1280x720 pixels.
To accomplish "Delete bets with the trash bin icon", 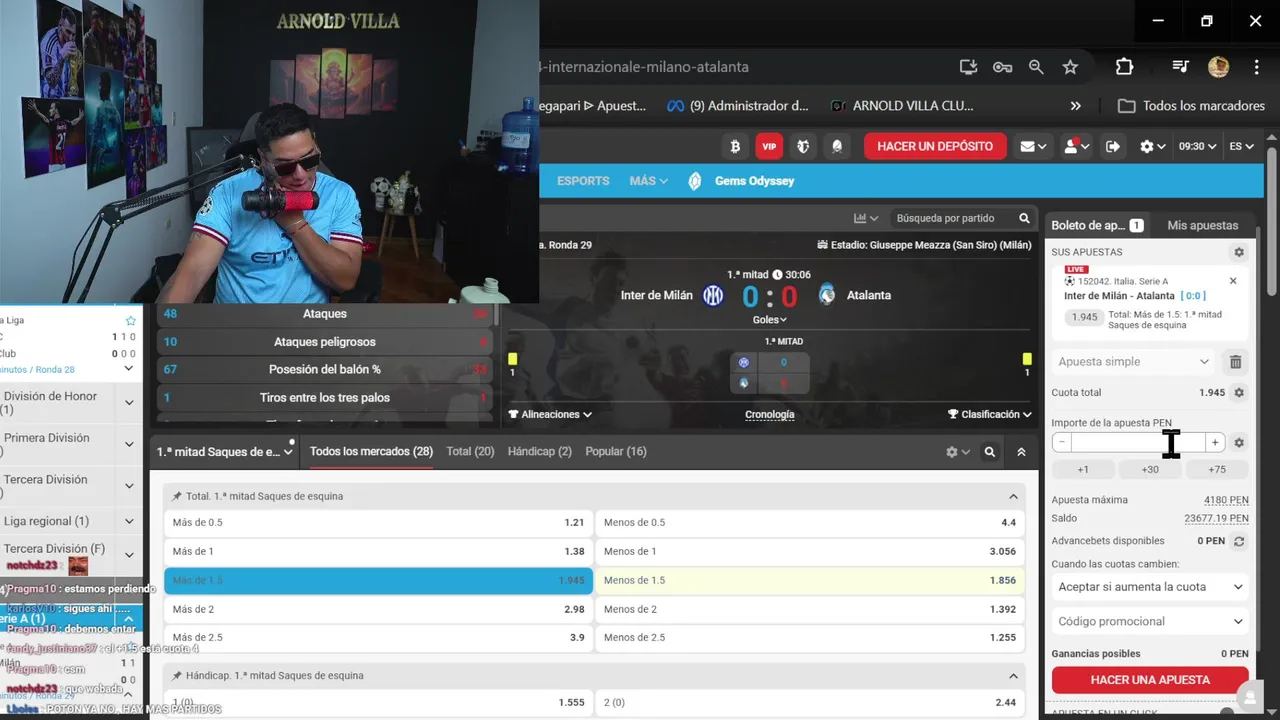I will [1236, 362].
